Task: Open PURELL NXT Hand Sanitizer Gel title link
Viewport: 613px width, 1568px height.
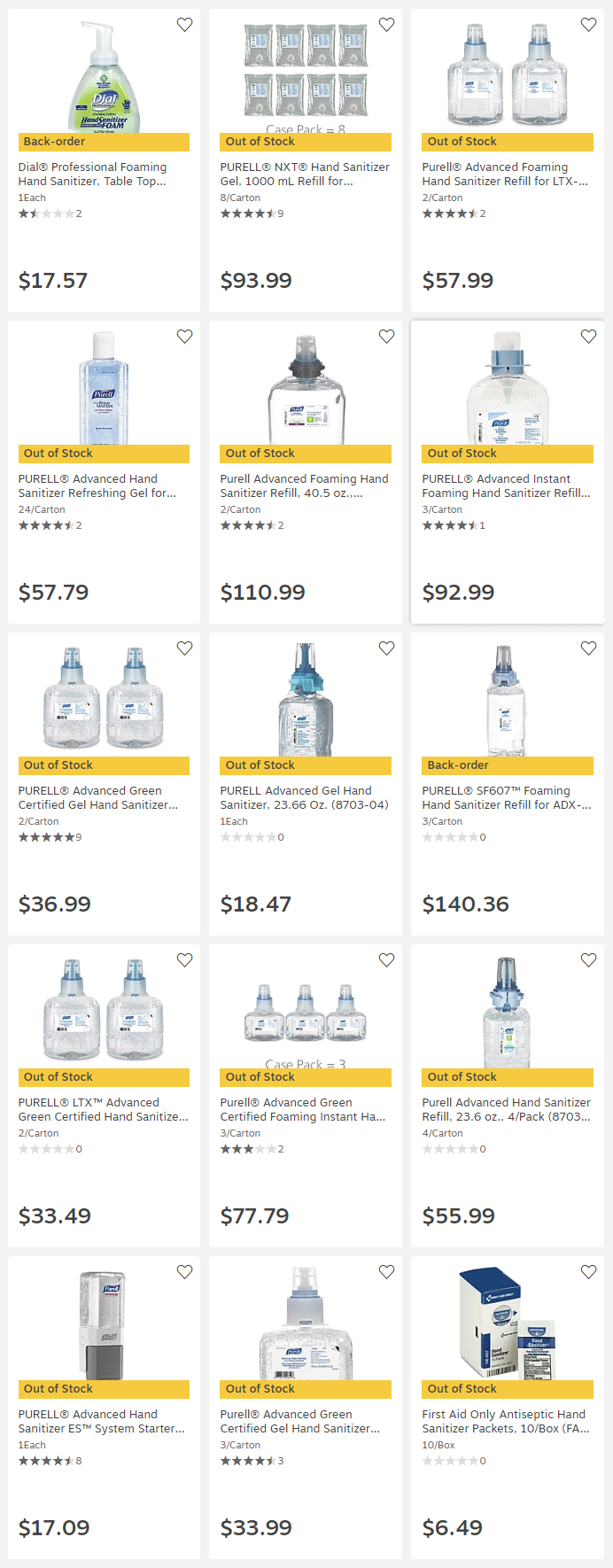Action: (x=304, y=174)
